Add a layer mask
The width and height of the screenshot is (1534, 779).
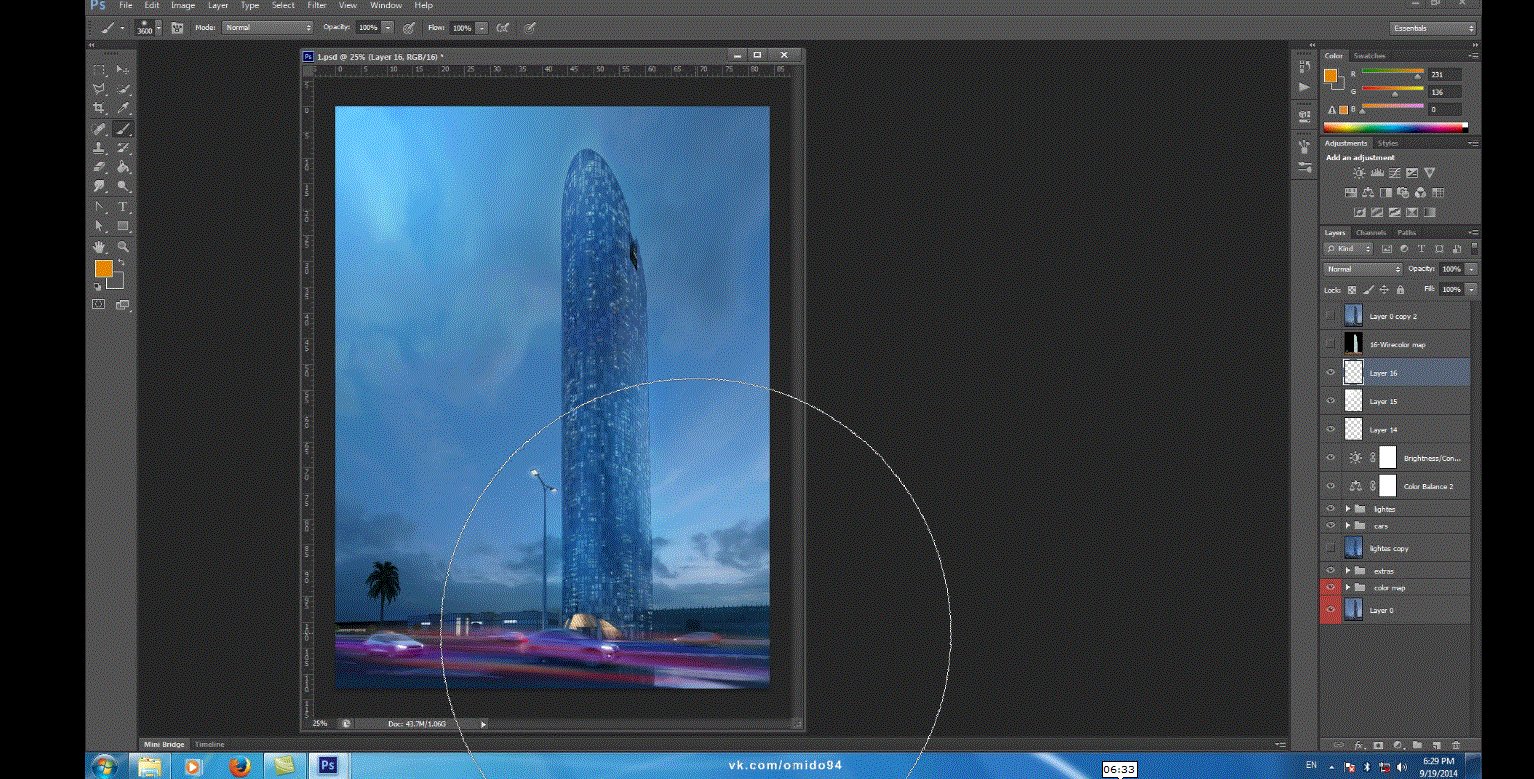[x=1378, y=745]
